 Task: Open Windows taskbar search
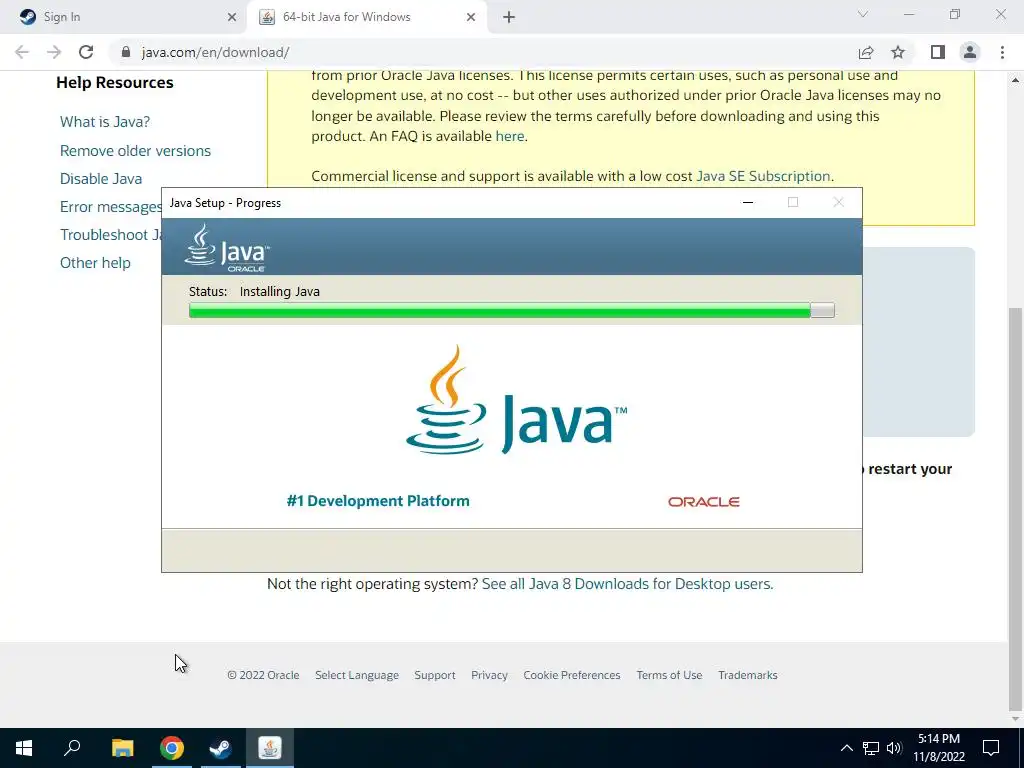[x=72, y=748]
